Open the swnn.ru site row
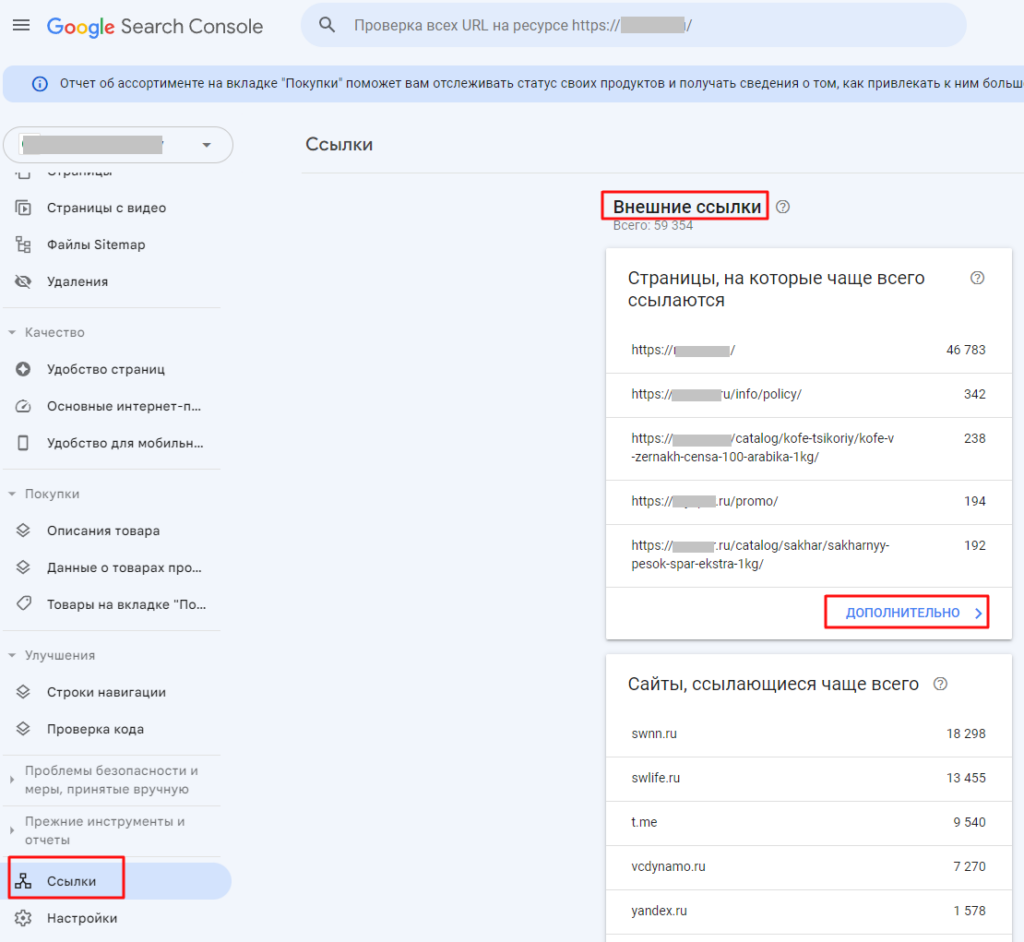1024x942 pixels. click(x=808, y=734)
